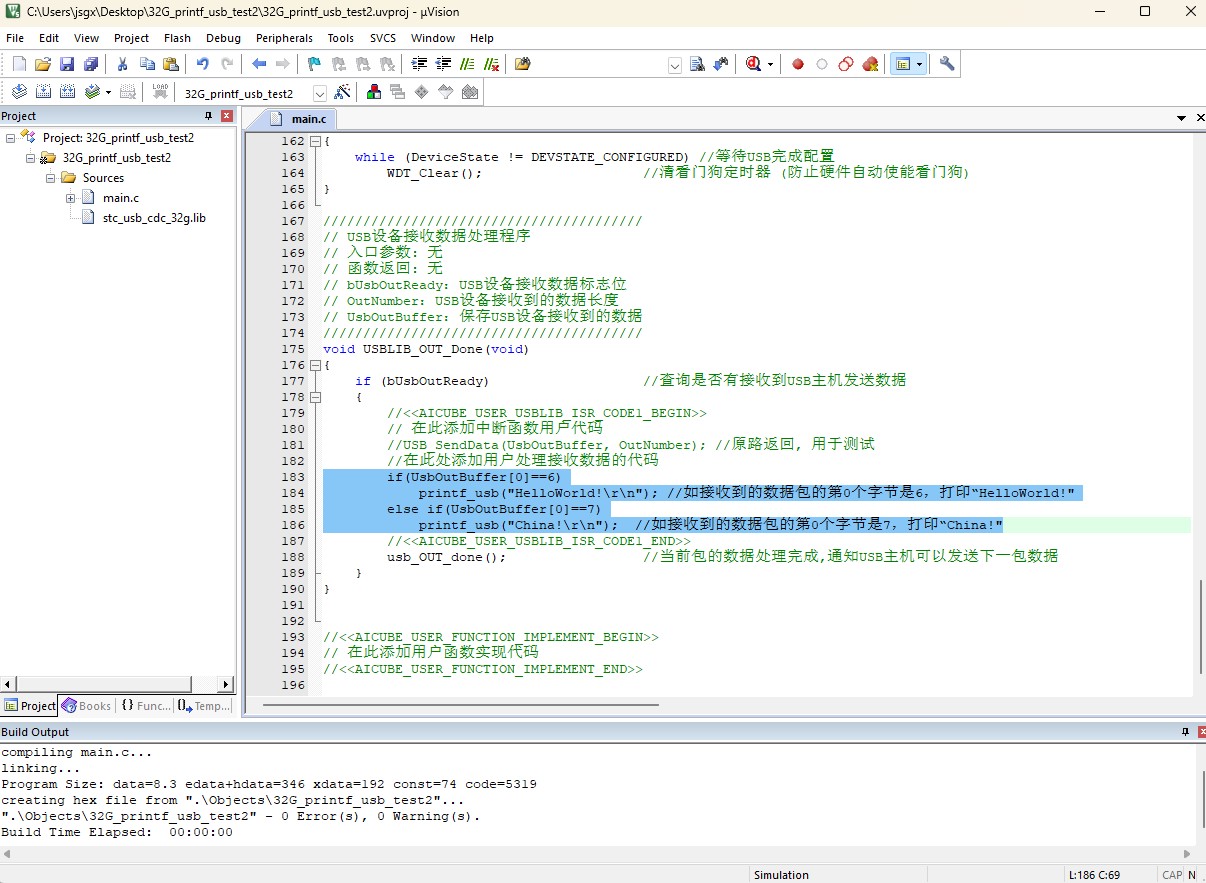
Task: Paste from the clipboard
Action: click(x=171, y=64)
